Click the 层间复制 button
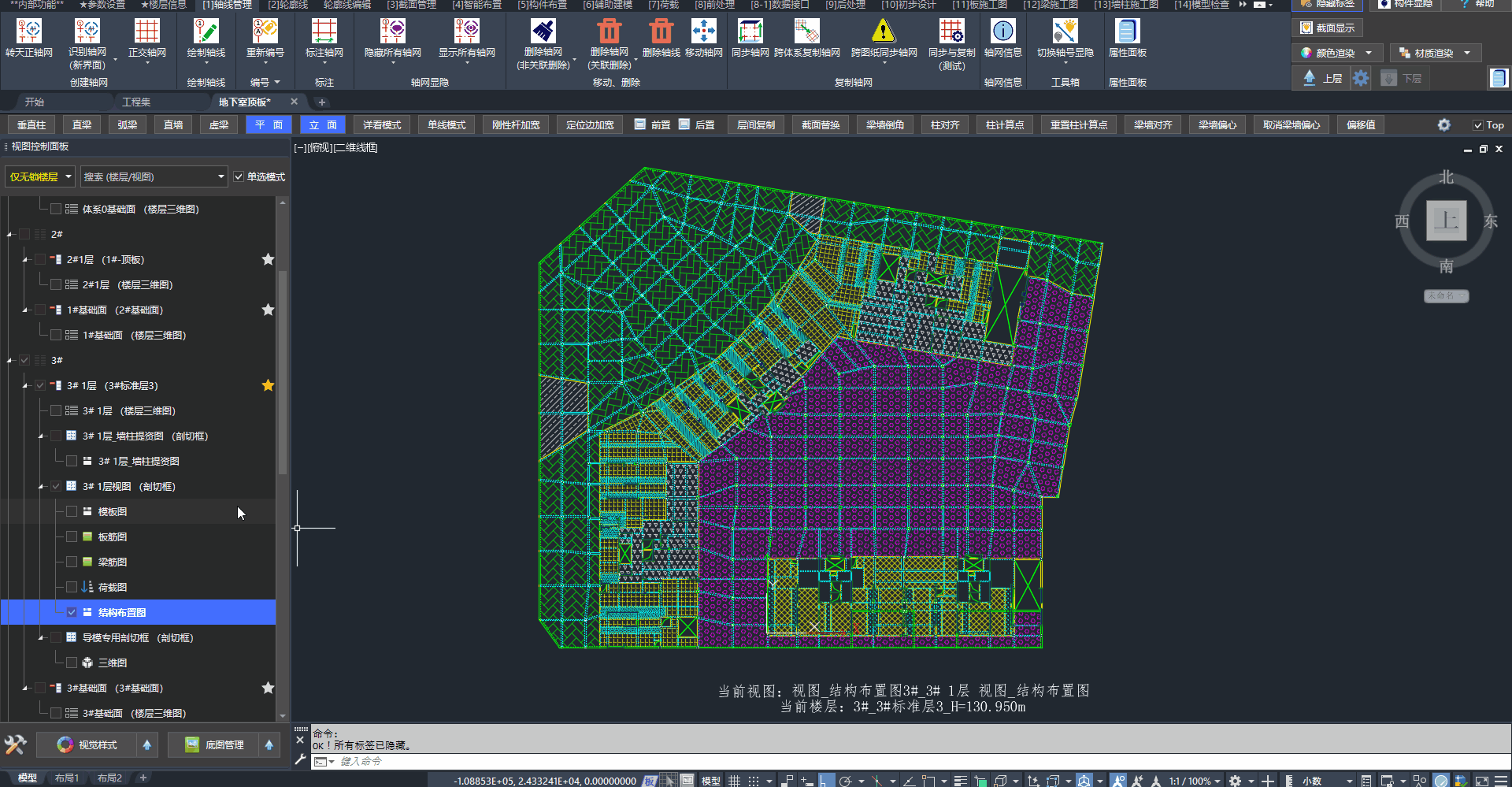The height and width of the screenshot is (787, 1512). click(756, 125)
